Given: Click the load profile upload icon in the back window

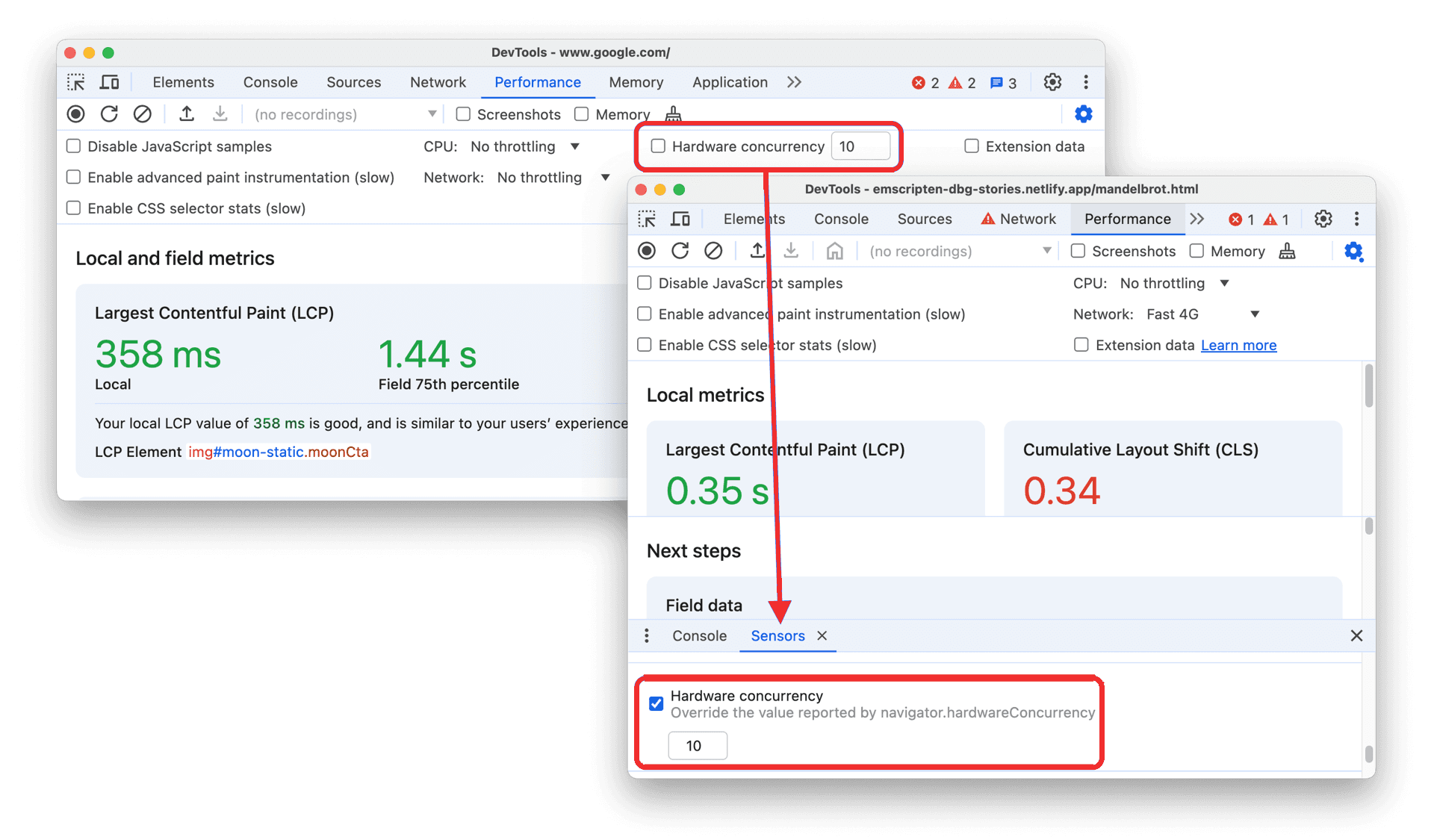Looking at the screenshot, I should point(187,114).
